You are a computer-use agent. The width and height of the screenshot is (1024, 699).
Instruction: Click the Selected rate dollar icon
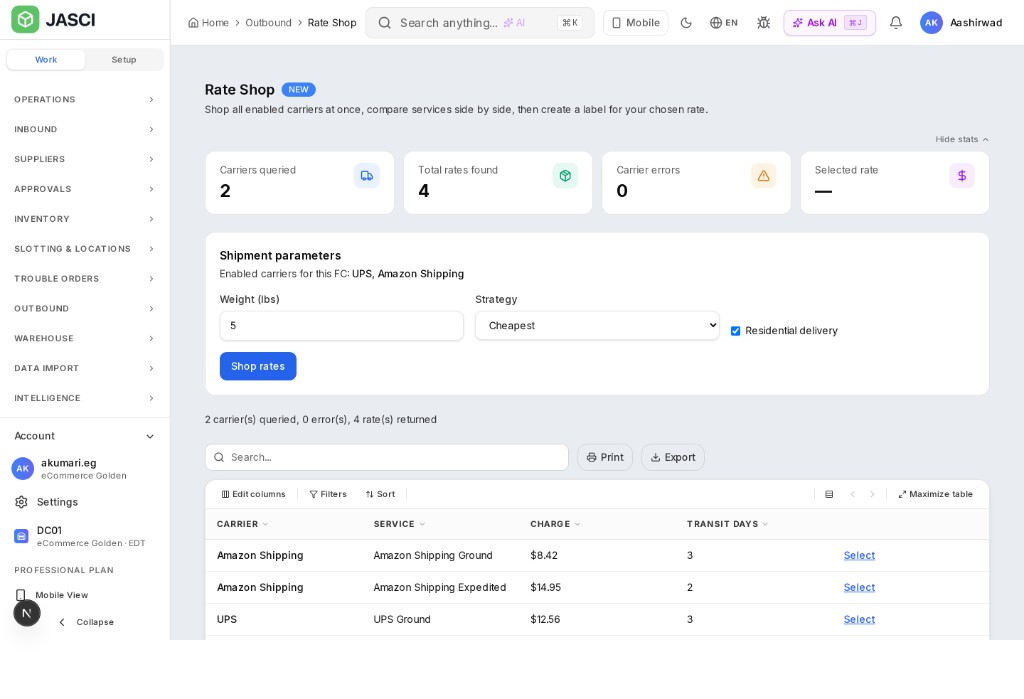[962, 176]
